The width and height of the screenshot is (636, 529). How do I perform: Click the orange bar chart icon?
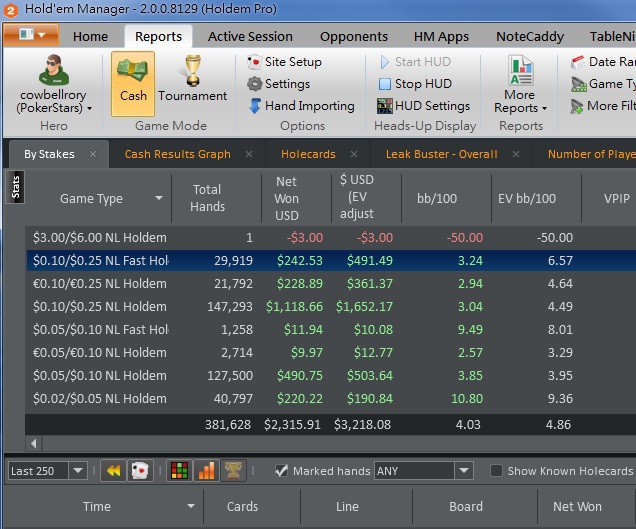pos(206,471)
